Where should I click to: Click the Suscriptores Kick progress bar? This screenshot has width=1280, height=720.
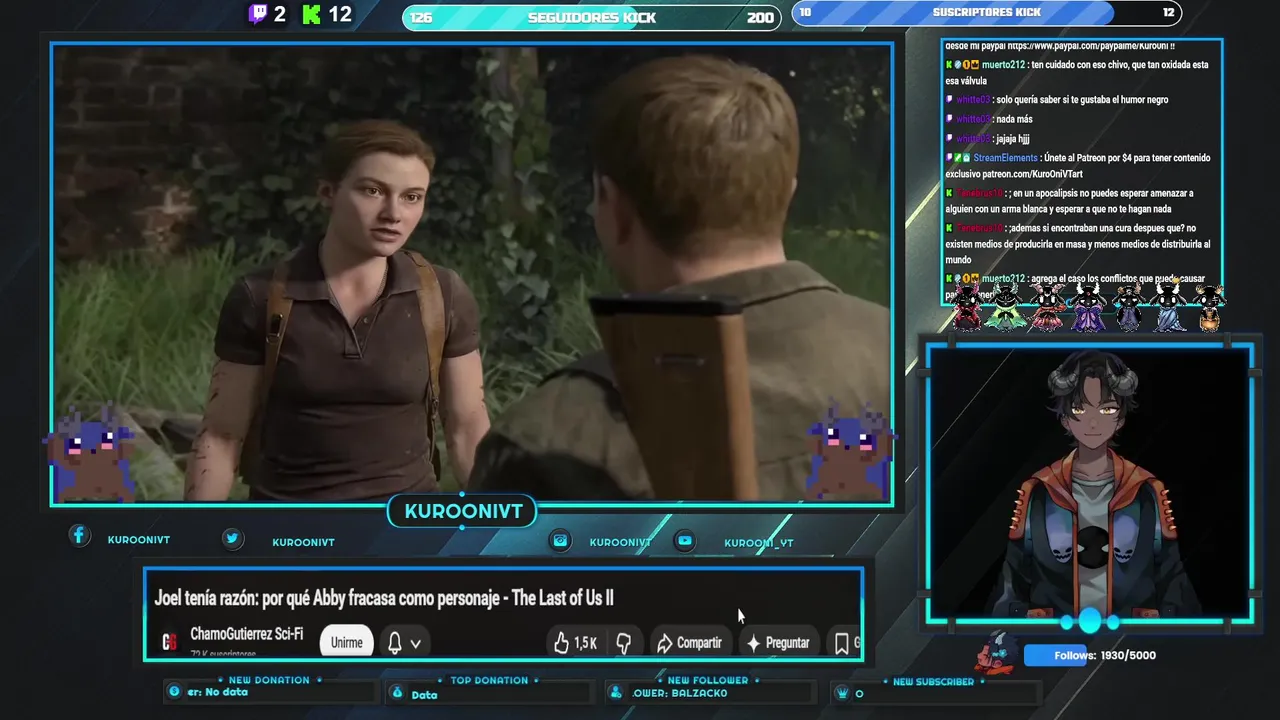[x=987, y=12]
